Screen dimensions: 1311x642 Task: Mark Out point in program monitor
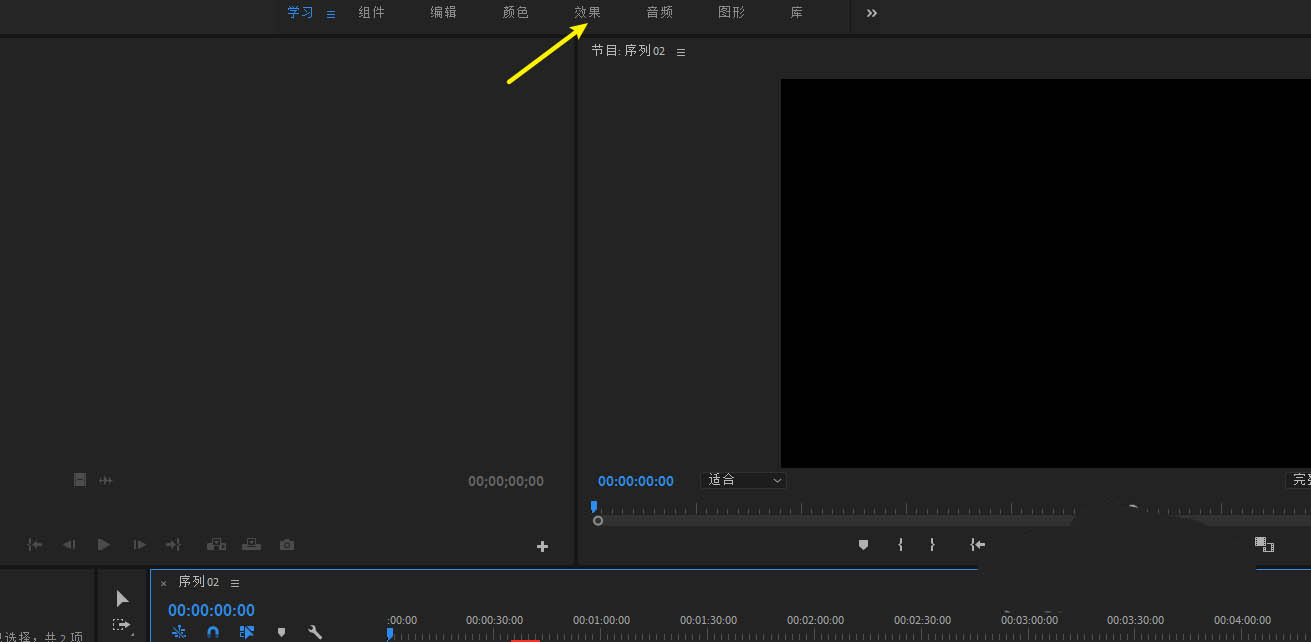(x=932, y=545)
